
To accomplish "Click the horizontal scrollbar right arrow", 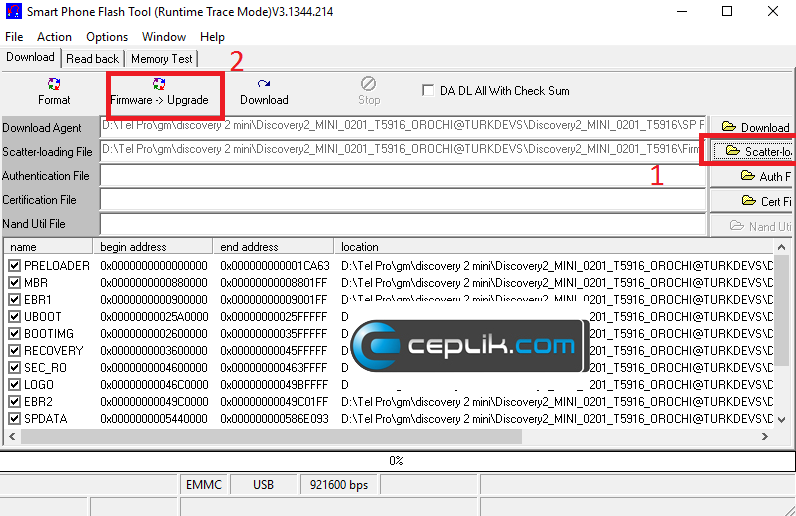I will click(765, 436).
